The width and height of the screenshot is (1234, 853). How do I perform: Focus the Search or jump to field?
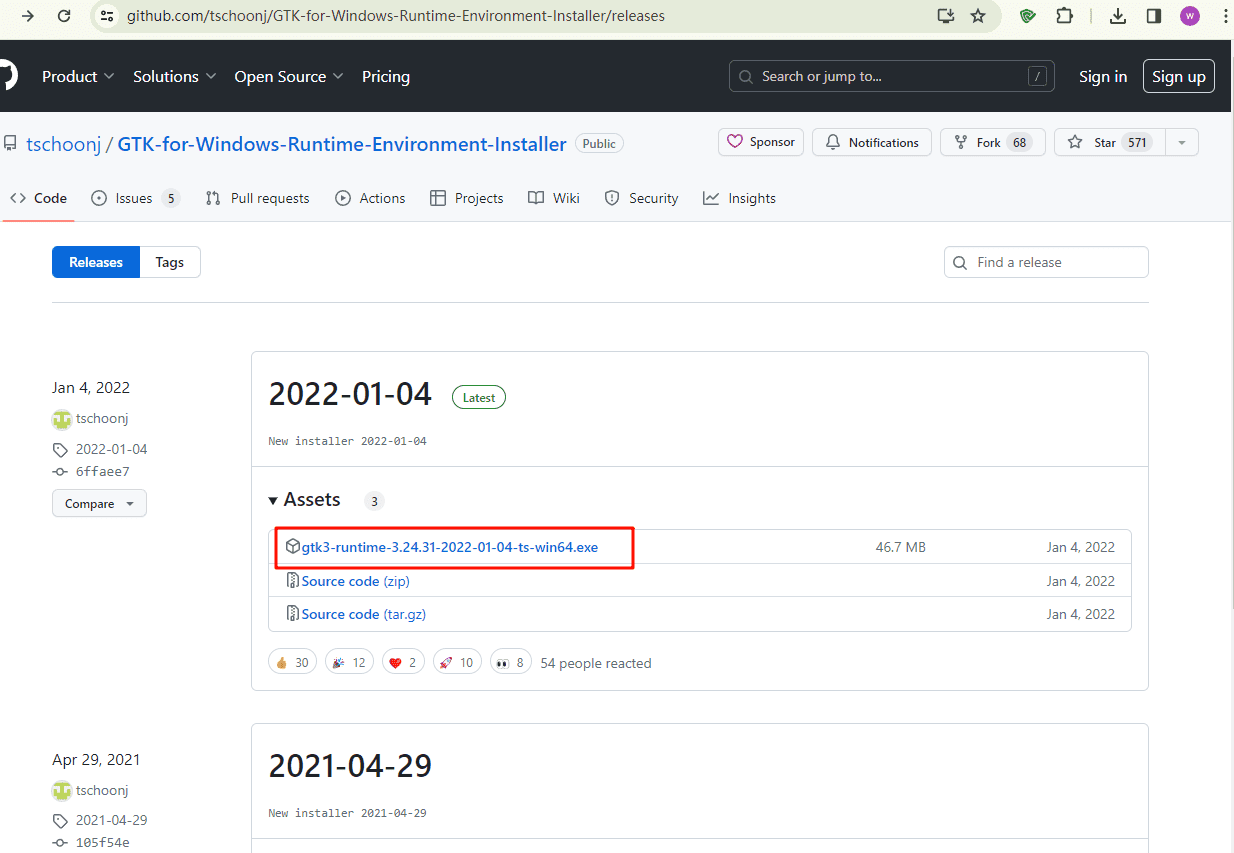(x=892, y=76)
